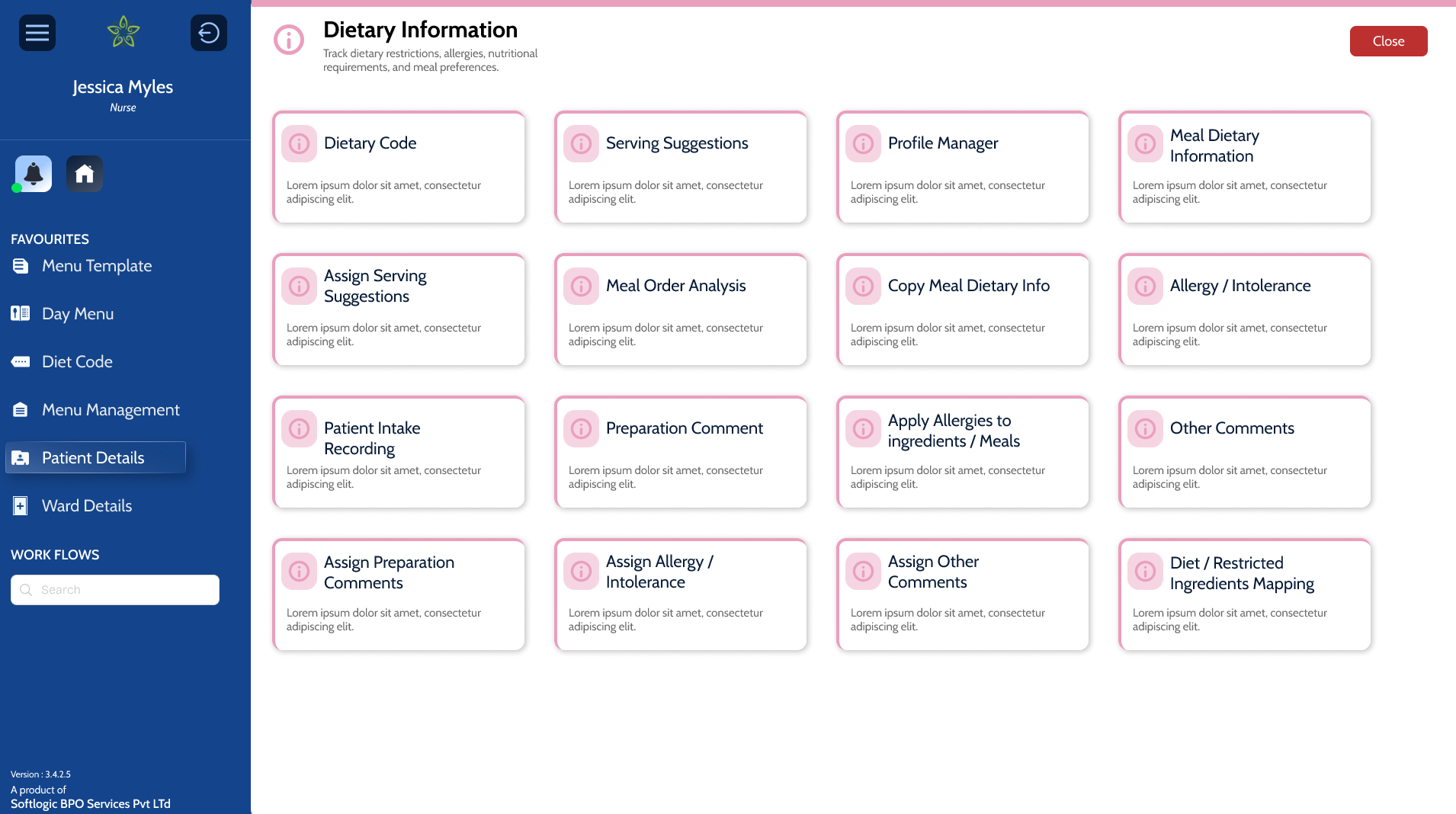Focus the Work Flows search field
Image resolution: width=1456 pixels, height=814 pixels.
[115, 590]
